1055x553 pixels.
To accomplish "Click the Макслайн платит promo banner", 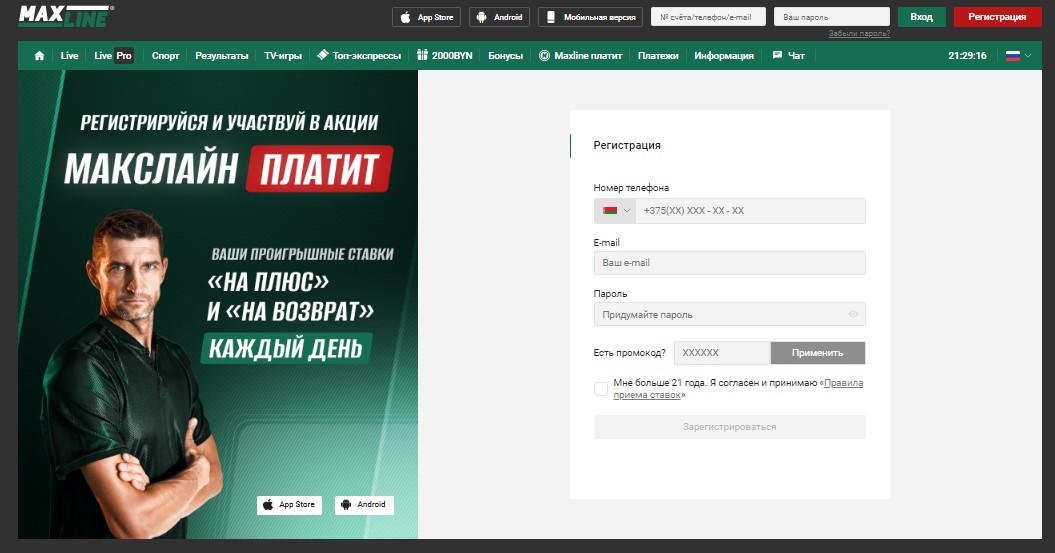I will point(218,304).
